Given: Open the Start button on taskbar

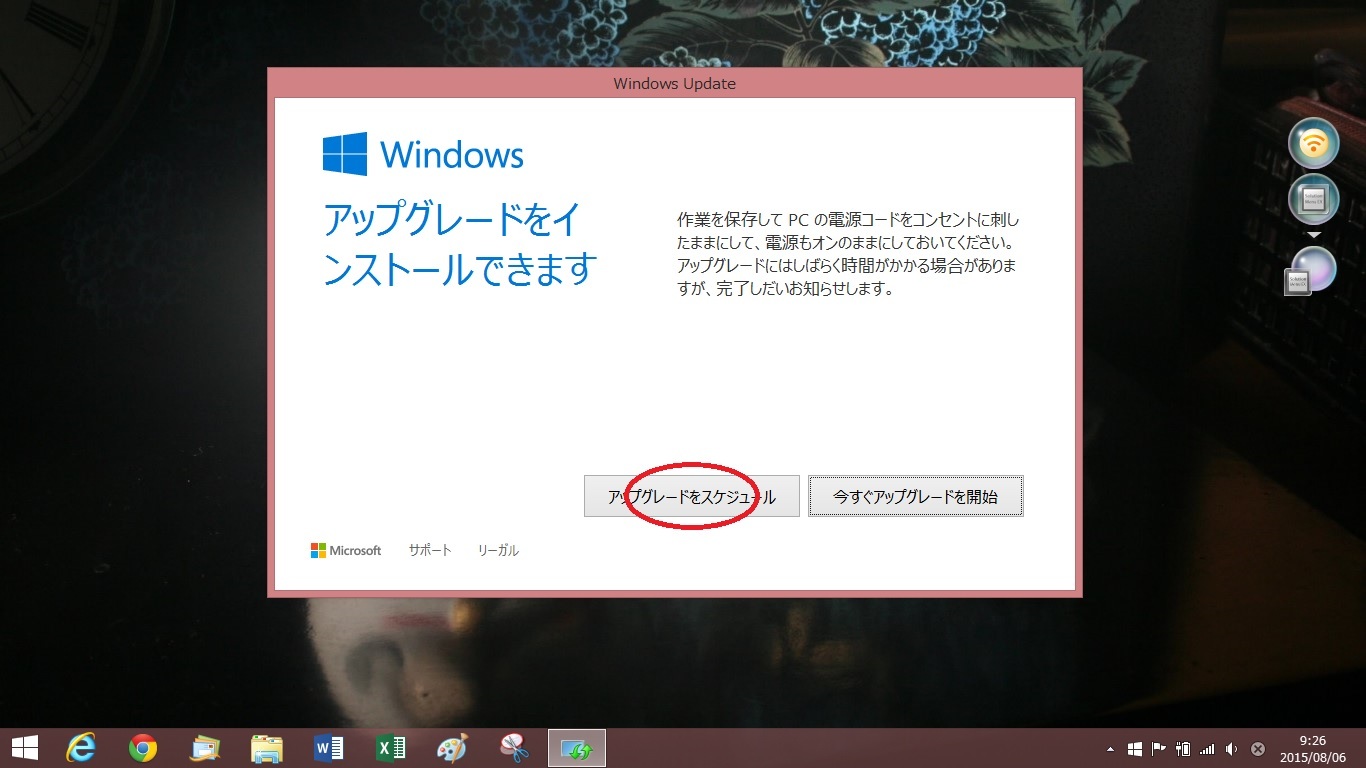Looking at the screenshot, I should [24, 747].
